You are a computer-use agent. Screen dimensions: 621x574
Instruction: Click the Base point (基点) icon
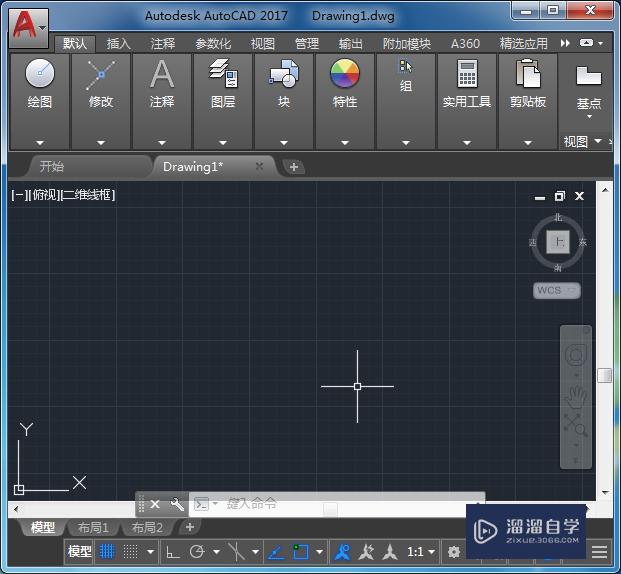coord(589,75)
